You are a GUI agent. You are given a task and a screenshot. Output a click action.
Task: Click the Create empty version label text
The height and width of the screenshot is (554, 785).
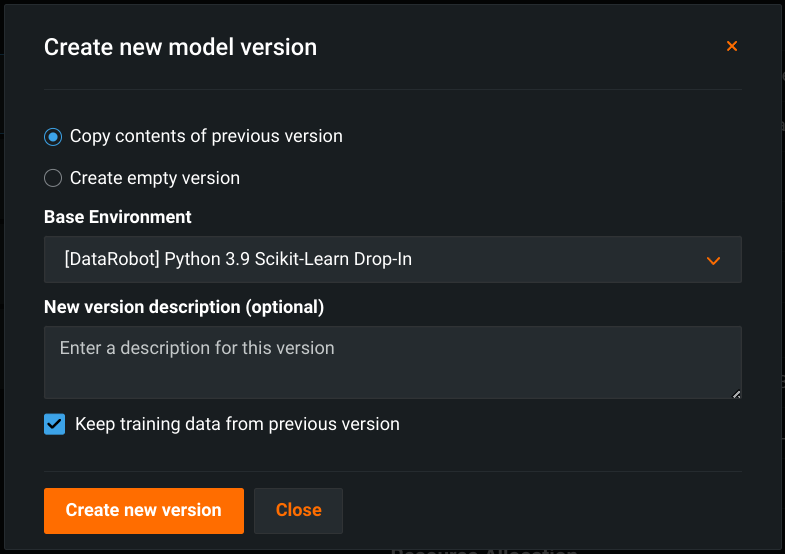click(x=155, y=178)
